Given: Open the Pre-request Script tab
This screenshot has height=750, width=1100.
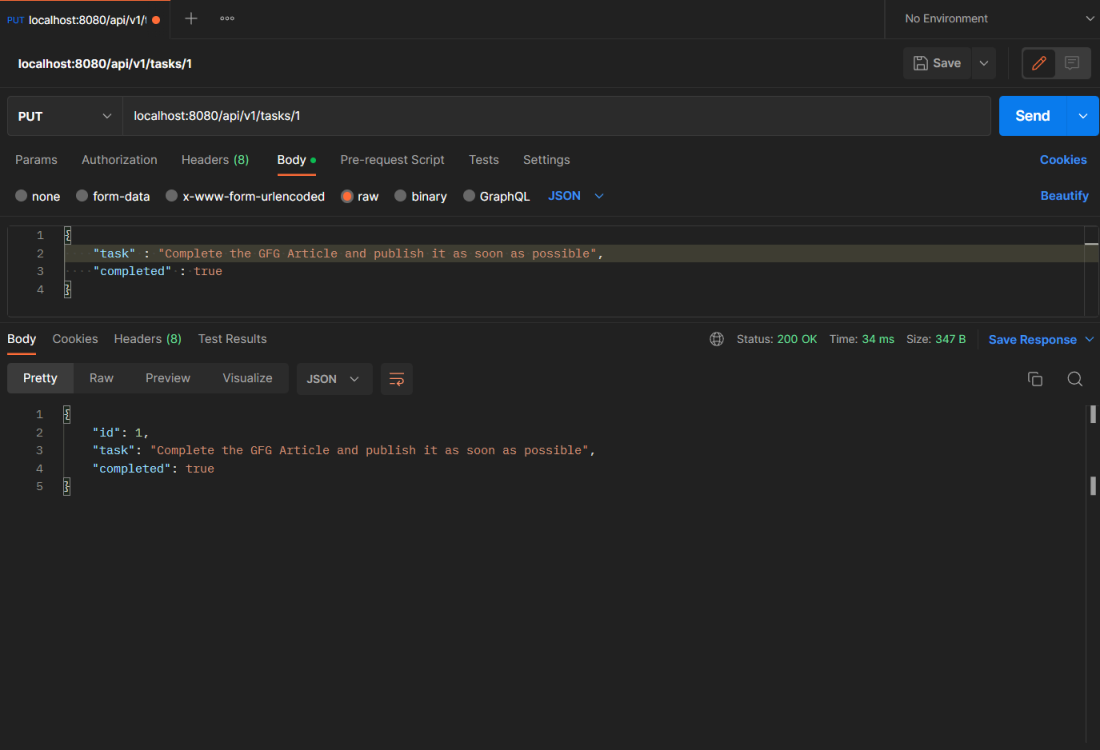Looking at the screenshot, I should 392,160.
